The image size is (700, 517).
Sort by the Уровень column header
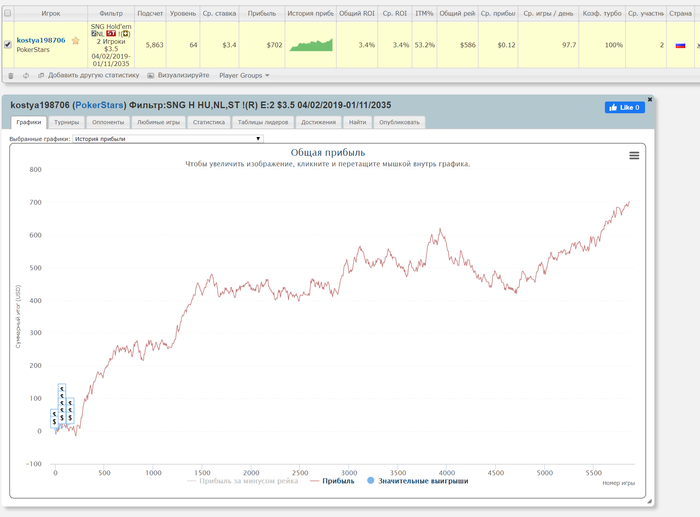[x=183, y=13]
